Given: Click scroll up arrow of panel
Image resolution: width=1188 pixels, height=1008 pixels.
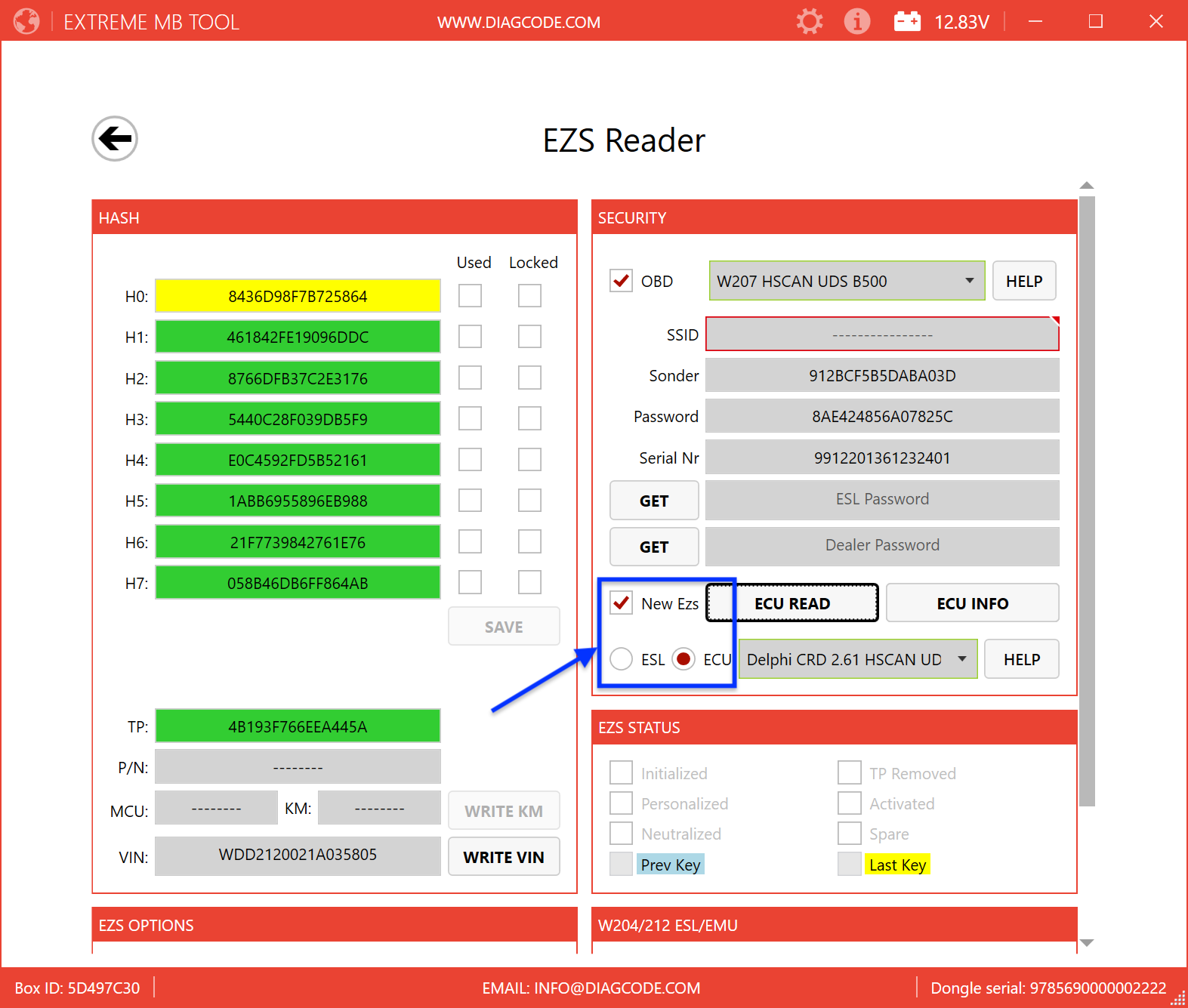Looking at the screenshot, I should point(1087,186).
